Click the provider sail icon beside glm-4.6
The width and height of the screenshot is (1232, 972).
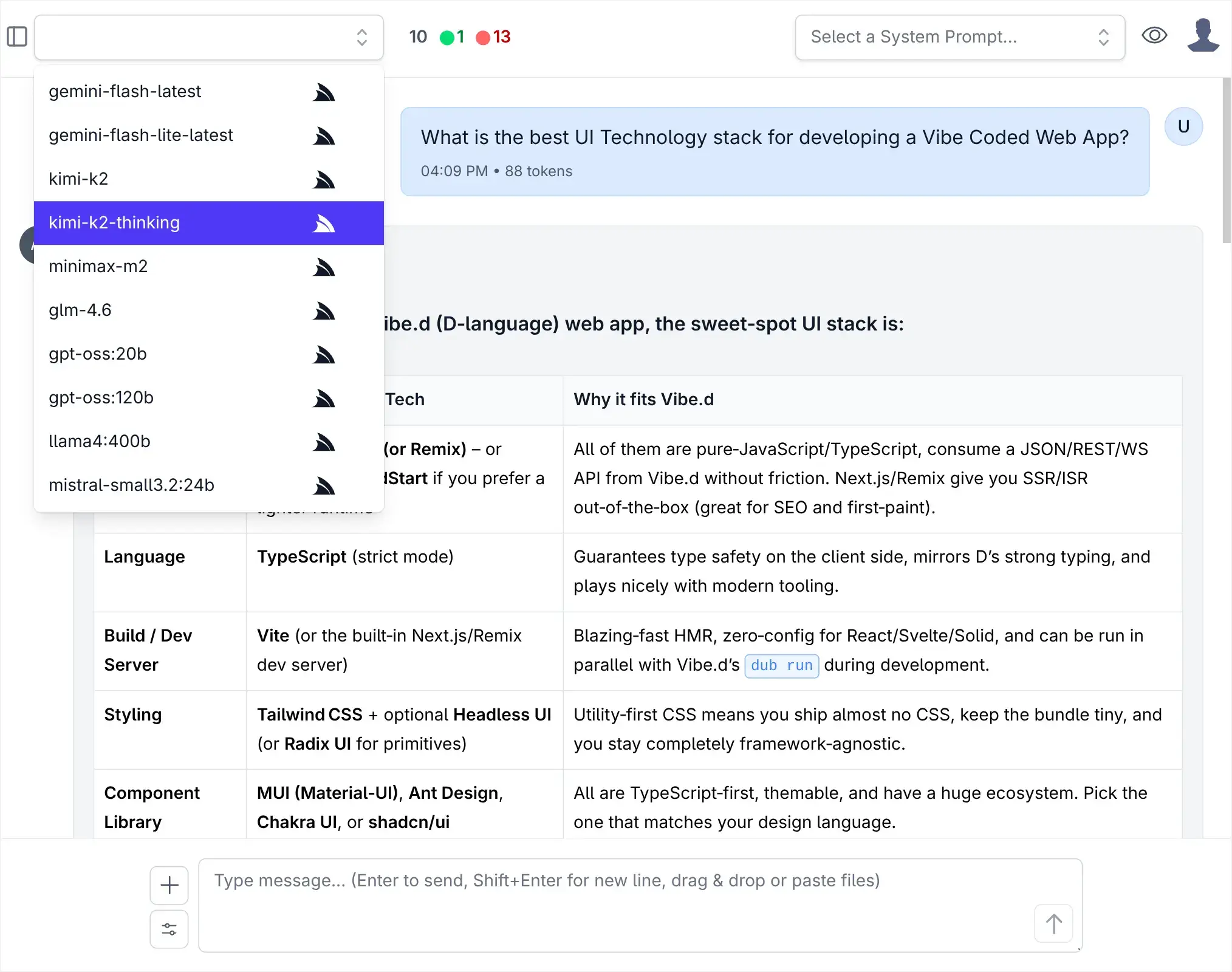coord(324,310)
